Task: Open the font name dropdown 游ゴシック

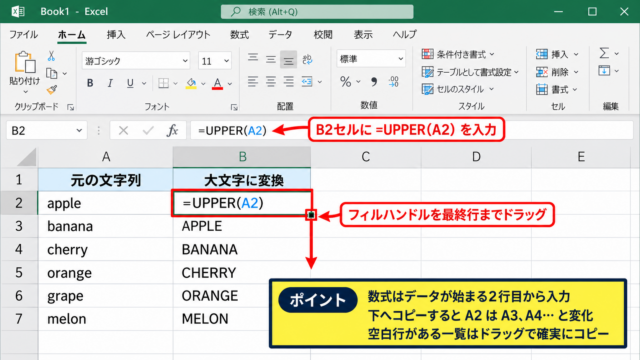Action: [x=185, y=61]
